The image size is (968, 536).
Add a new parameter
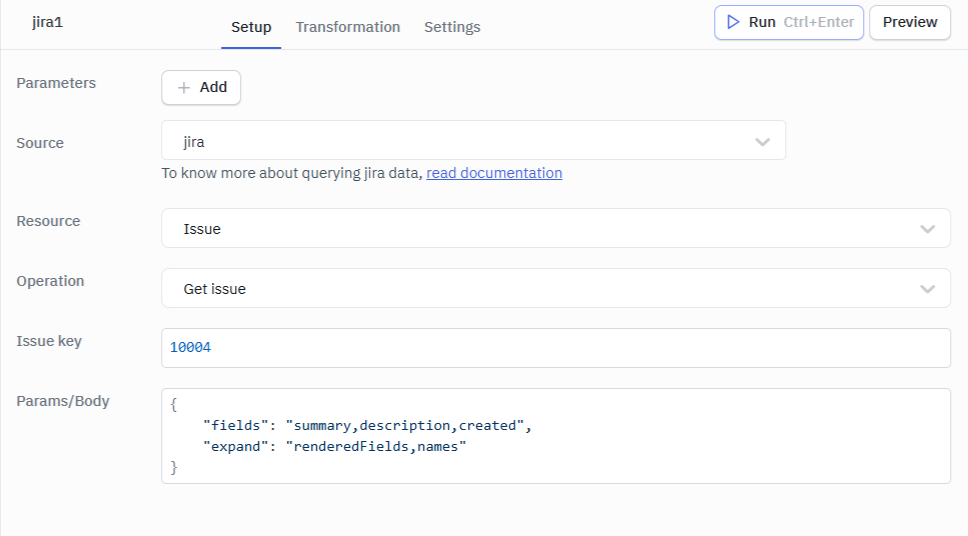coord(201,87)
